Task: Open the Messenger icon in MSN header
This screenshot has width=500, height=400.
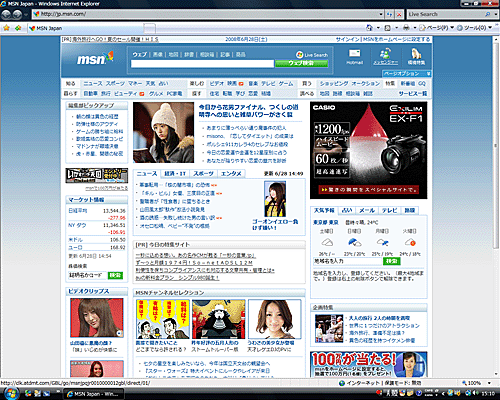Action: click(x=385, y=54)
